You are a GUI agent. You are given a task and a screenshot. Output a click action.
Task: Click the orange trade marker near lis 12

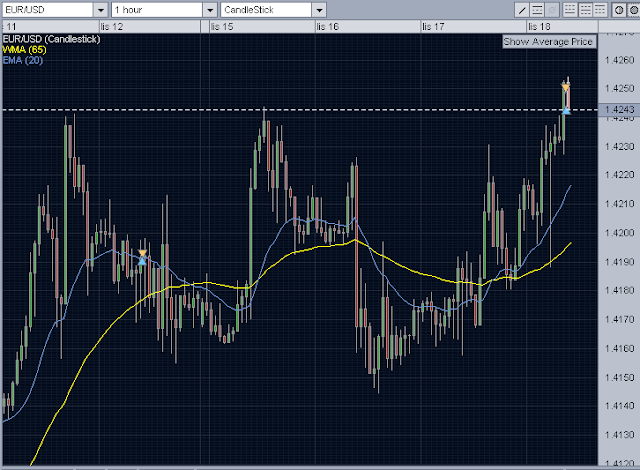coord(142,254)
